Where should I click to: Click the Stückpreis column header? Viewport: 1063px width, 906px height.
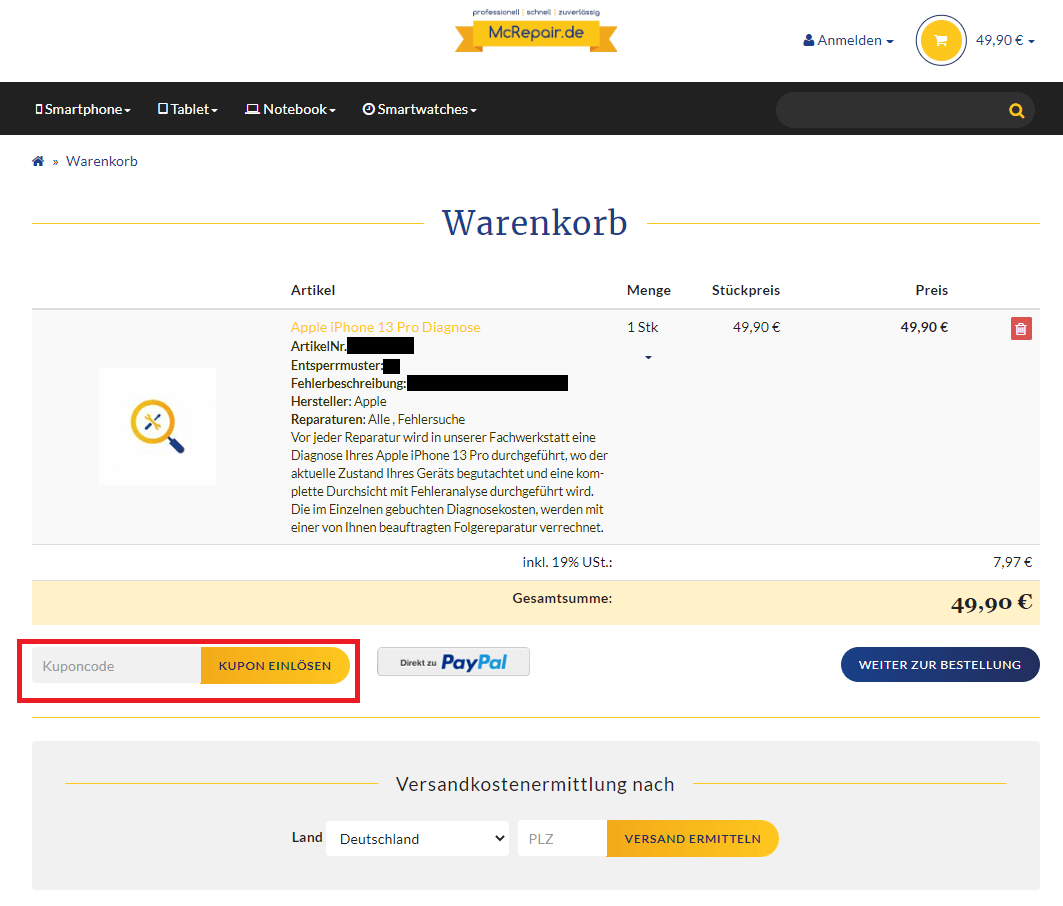point(746,290)
